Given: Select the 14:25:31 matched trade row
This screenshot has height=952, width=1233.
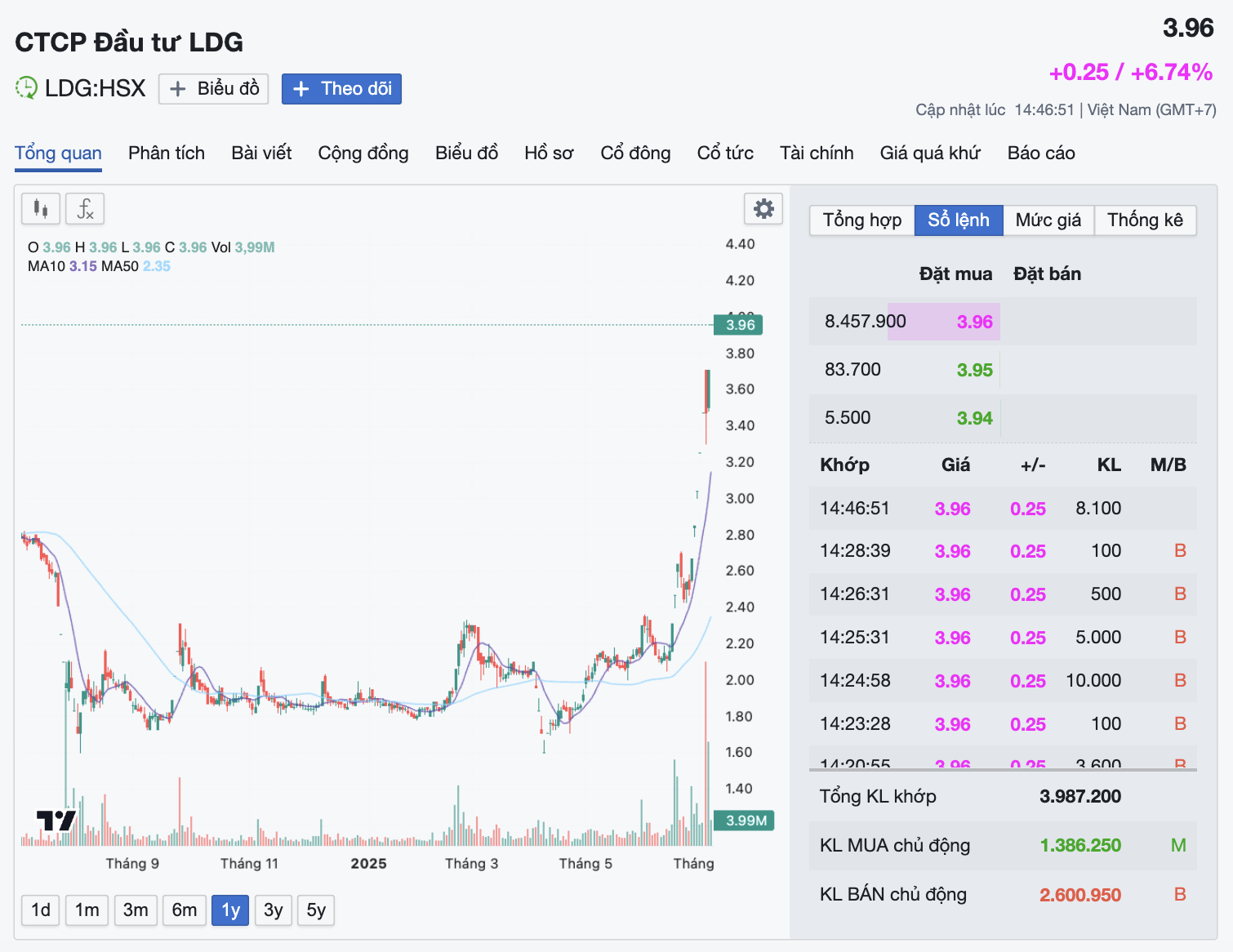Looking at the screenshot, I should click(1003, 638).
